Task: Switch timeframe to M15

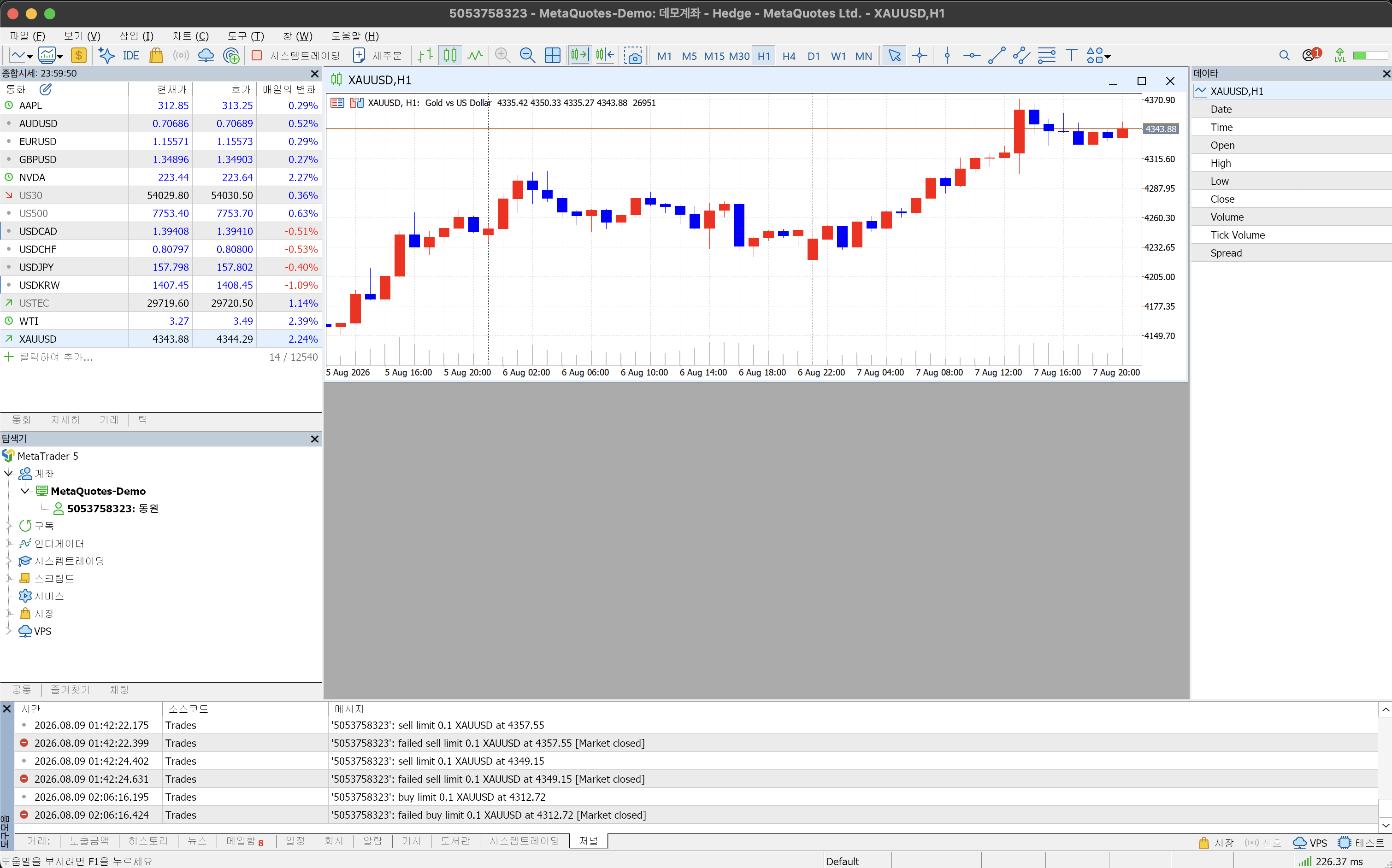Action: click(x=714, y=56)
